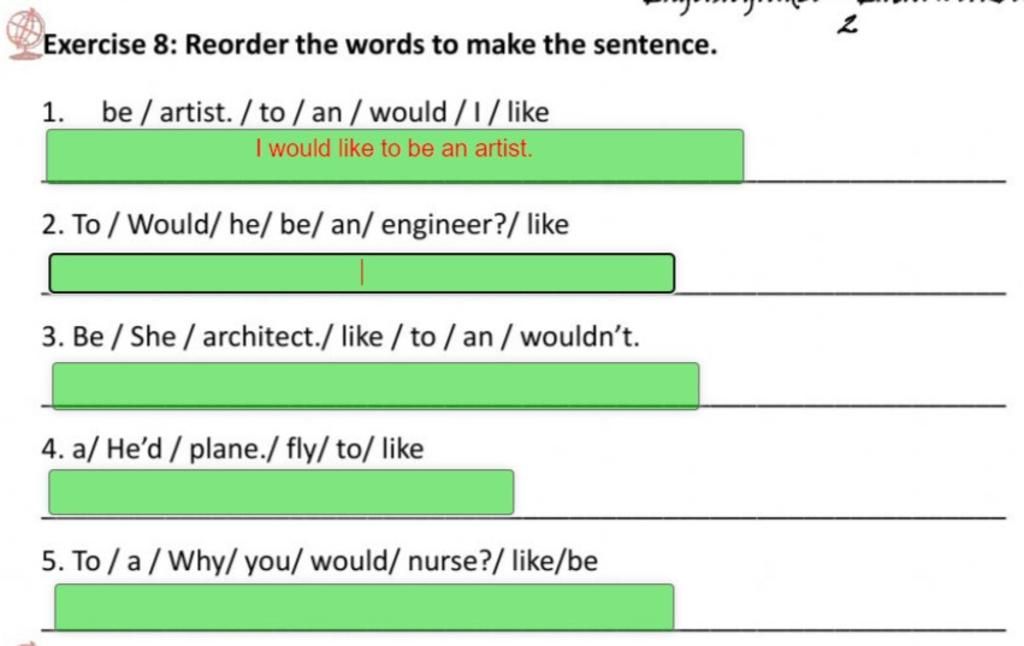1024x646 pixels.
Task: Click the handwritten "2" mark at the top
Action: click(847, 25)
